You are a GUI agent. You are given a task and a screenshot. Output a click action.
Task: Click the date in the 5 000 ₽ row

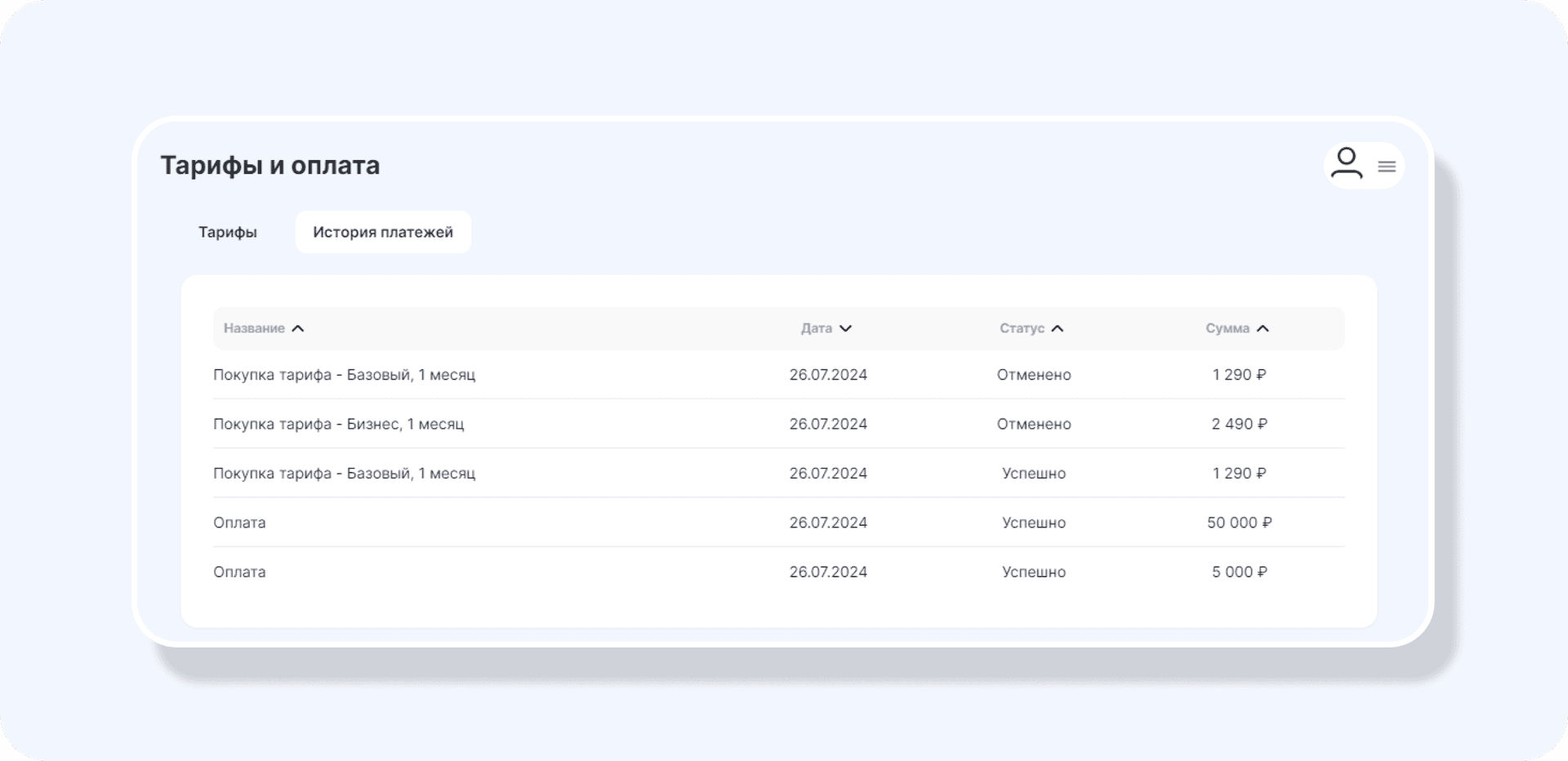pos(828,572)
